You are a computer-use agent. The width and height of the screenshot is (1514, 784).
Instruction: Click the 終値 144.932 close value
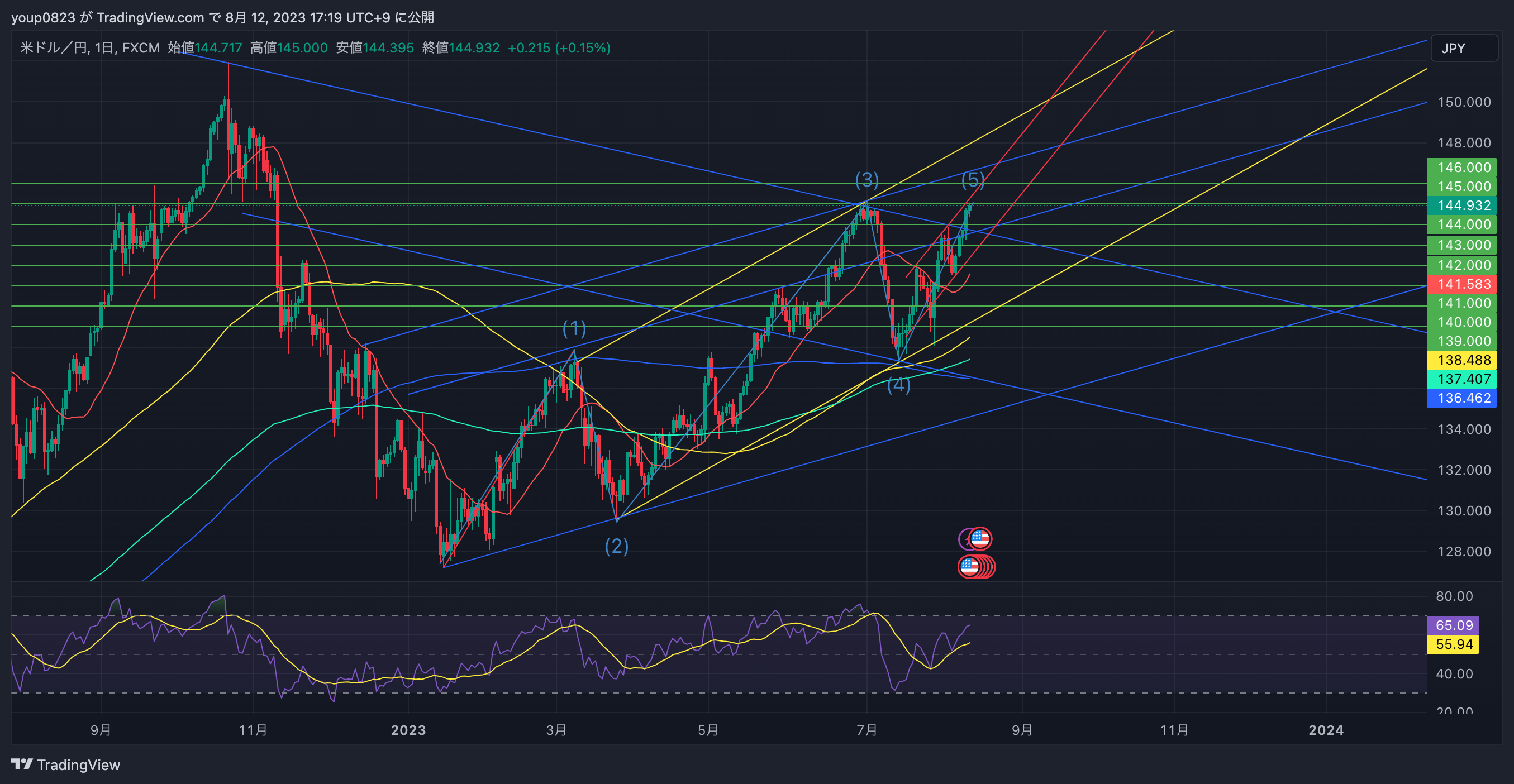461,47
